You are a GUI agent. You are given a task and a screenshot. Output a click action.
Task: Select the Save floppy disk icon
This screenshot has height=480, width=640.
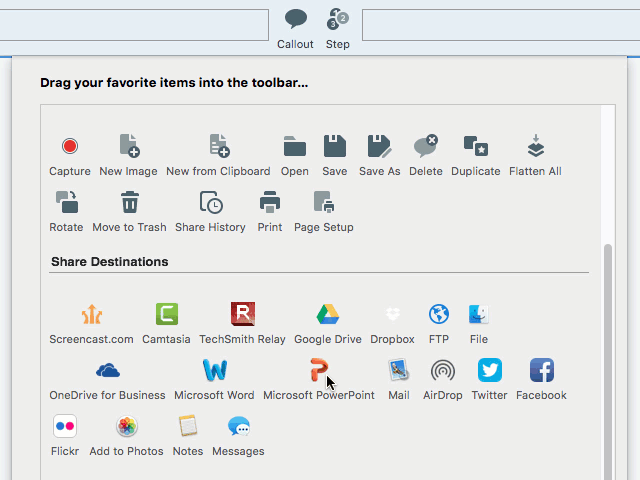pos(335,146)
